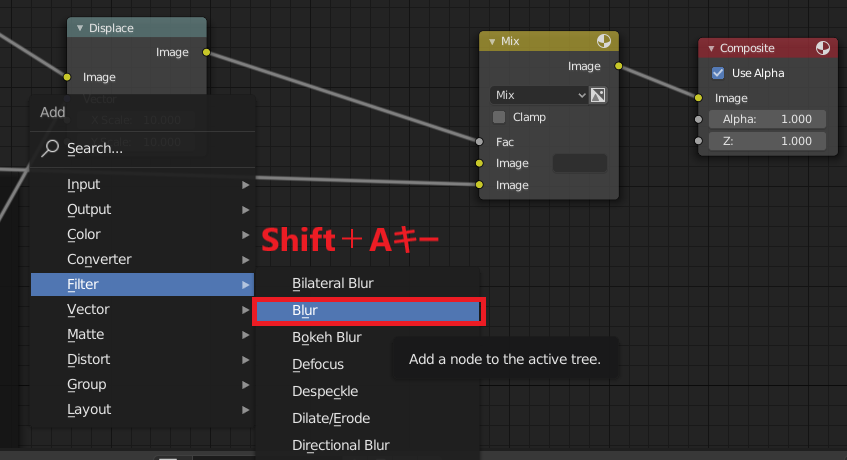
Task: Click the Z value slider in Composite
Action: pos(767,141)
